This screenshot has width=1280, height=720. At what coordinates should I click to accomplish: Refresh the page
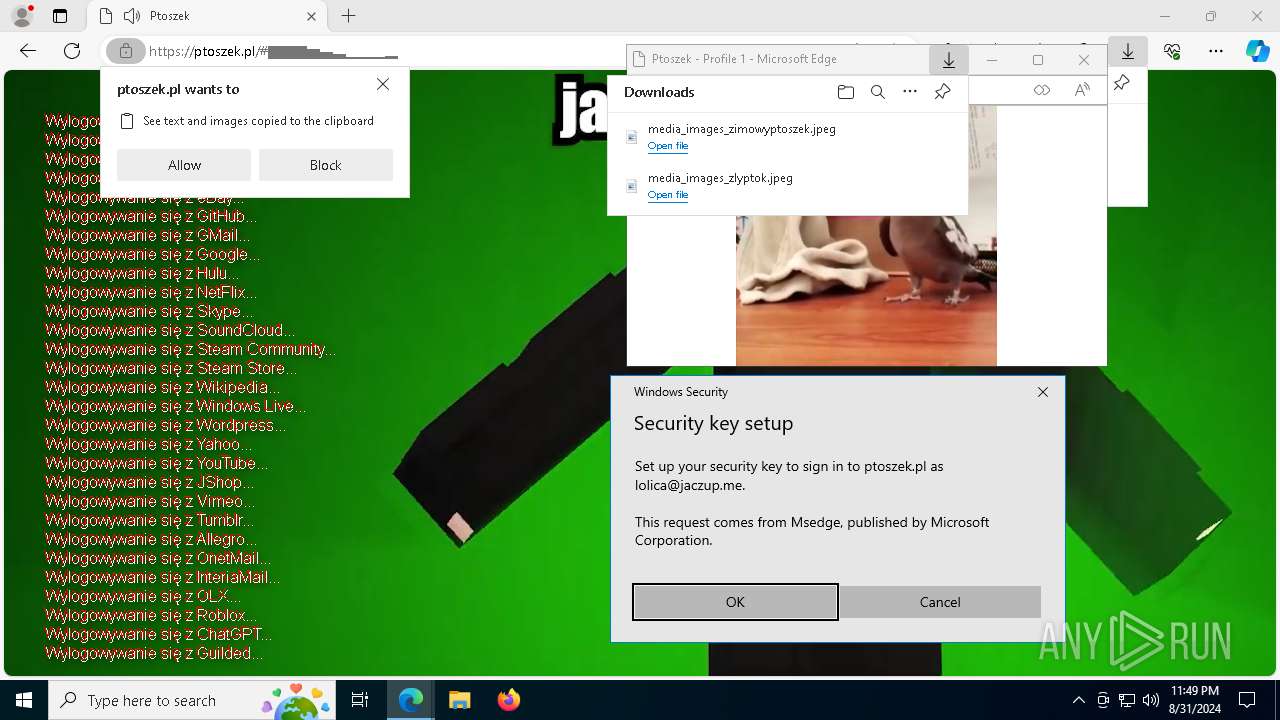coord(72,51)
